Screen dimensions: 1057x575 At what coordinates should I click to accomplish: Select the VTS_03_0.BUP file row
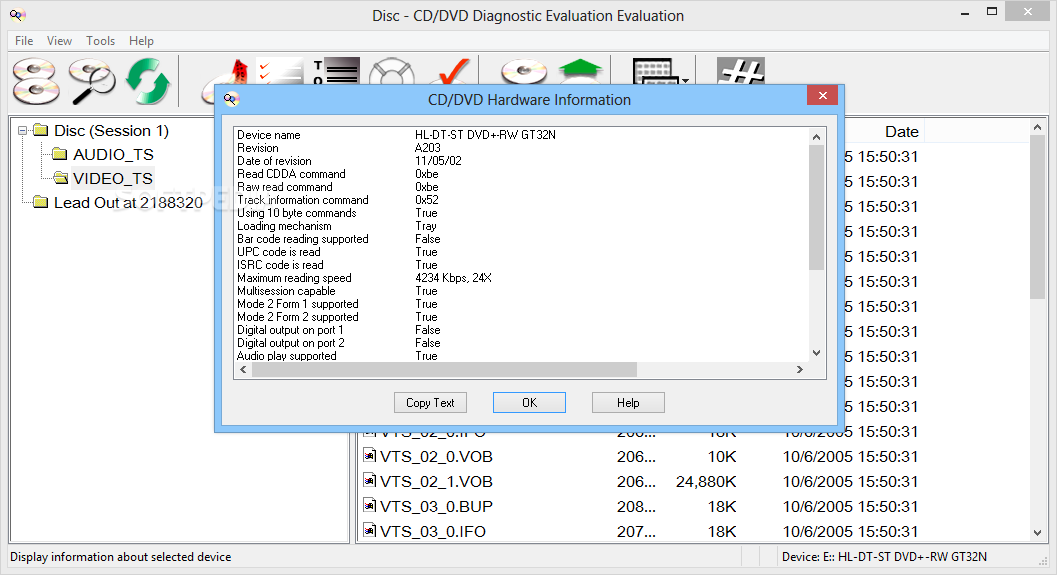click(x=640, y=506)
